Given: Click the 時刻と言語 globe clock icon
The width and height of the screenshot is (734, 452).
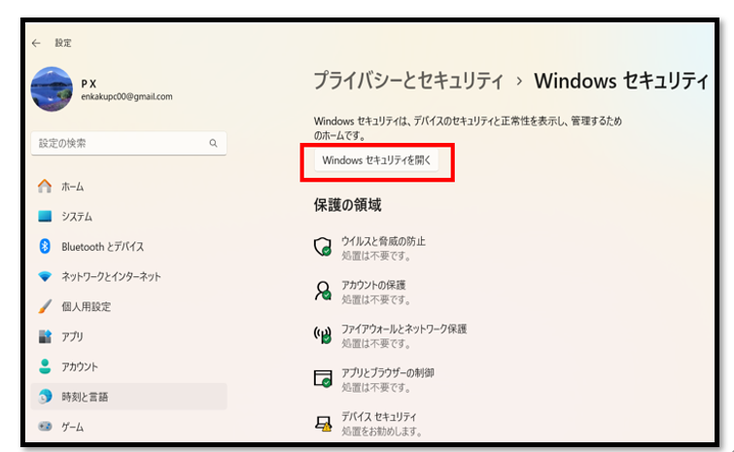Looking at the screenshot, I should click(45, 397).
